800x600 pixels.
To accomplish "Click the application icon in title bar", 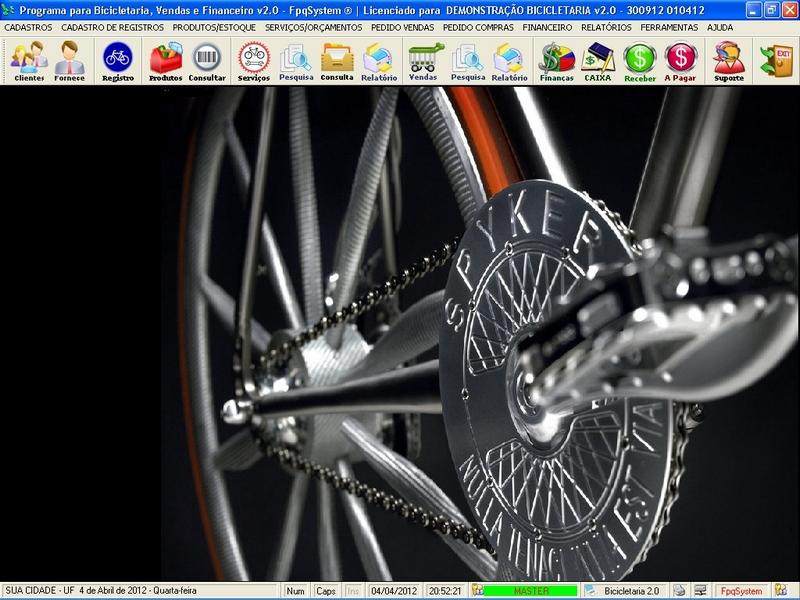I will pyautogui.click(x=8, y=10).
